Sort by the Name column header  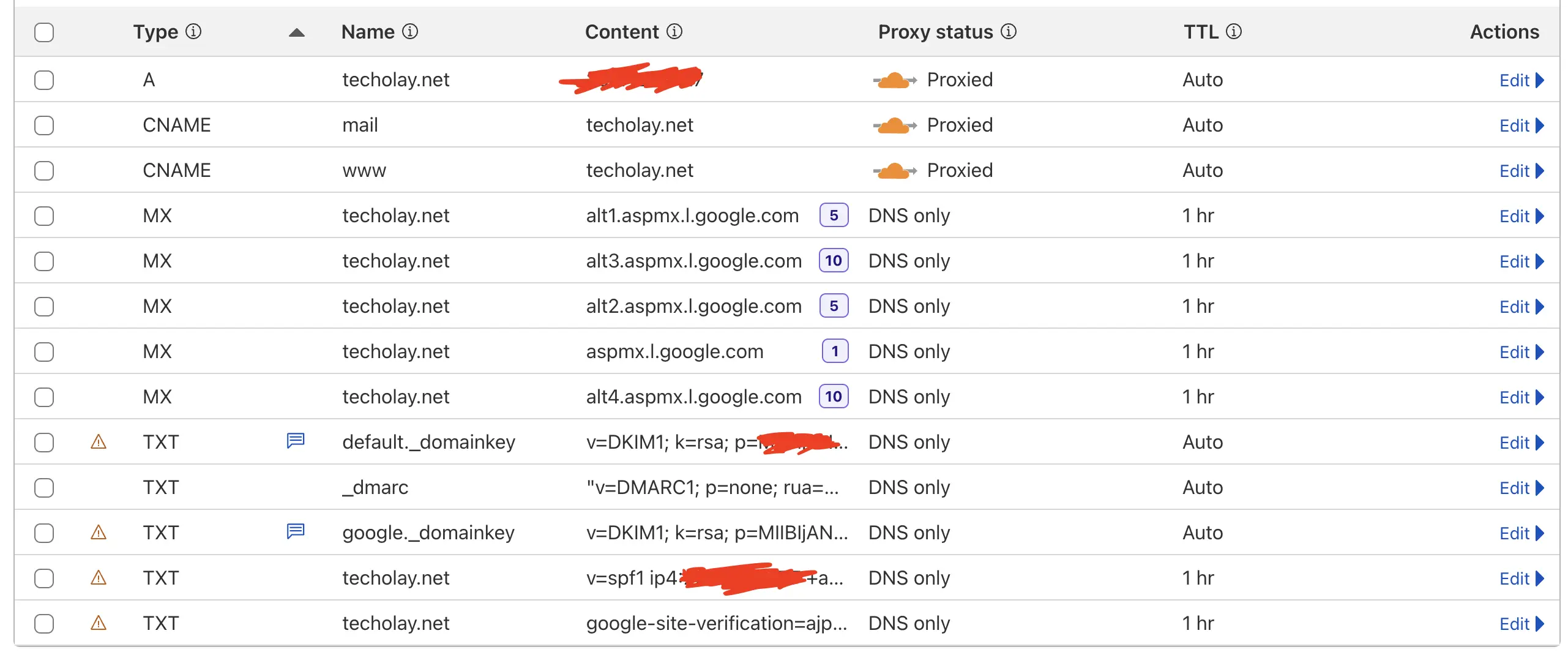coord(368,32)
